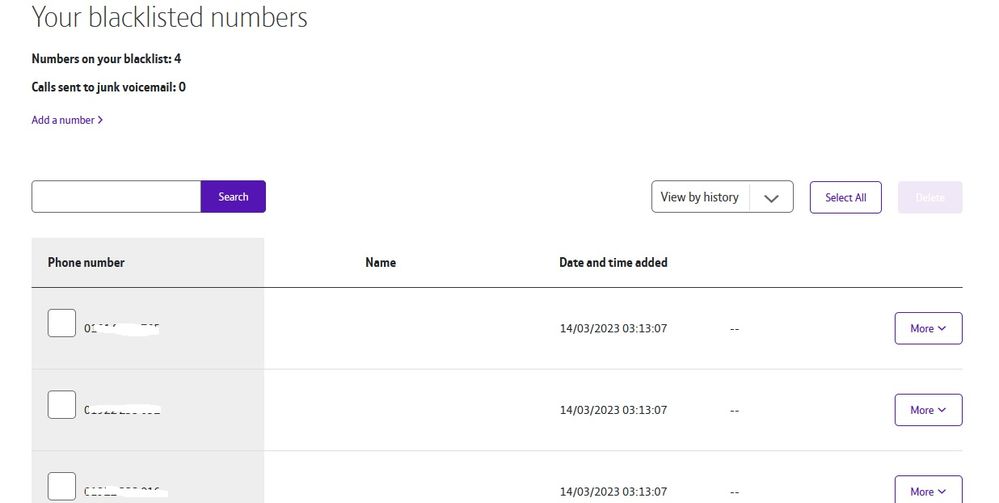Tick the checkbox in the second row

pos(62,405)
